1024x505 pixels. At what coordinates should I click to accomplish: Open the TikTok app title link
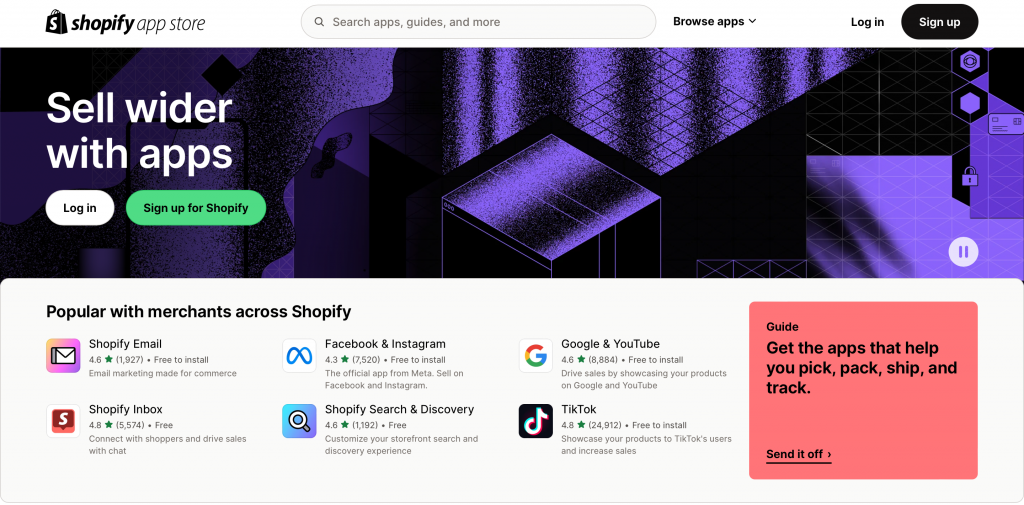point(579,409)
